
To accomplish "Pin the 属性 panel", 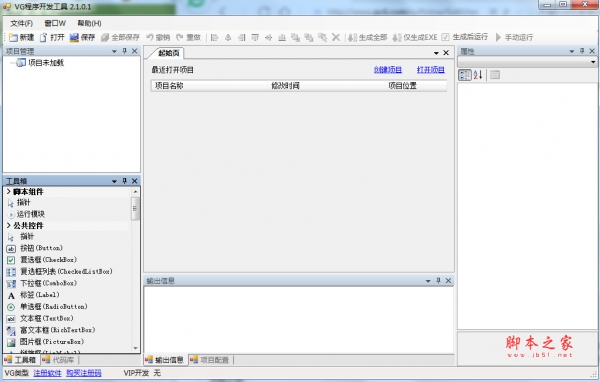I will [582, 51].
